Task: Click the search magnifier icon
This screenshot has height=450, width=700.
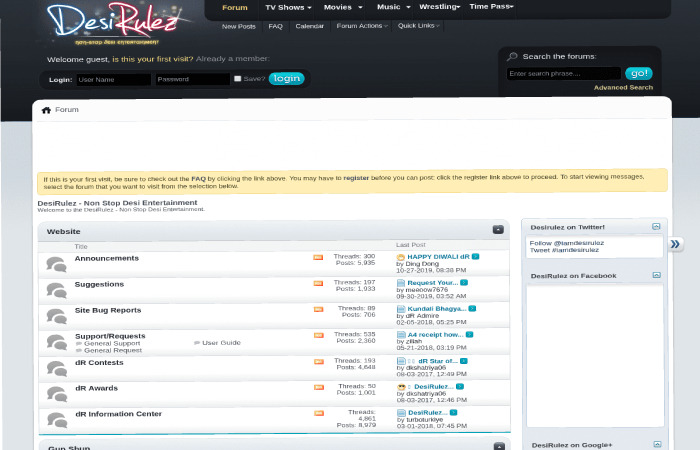Action: (x=512, y=57)
